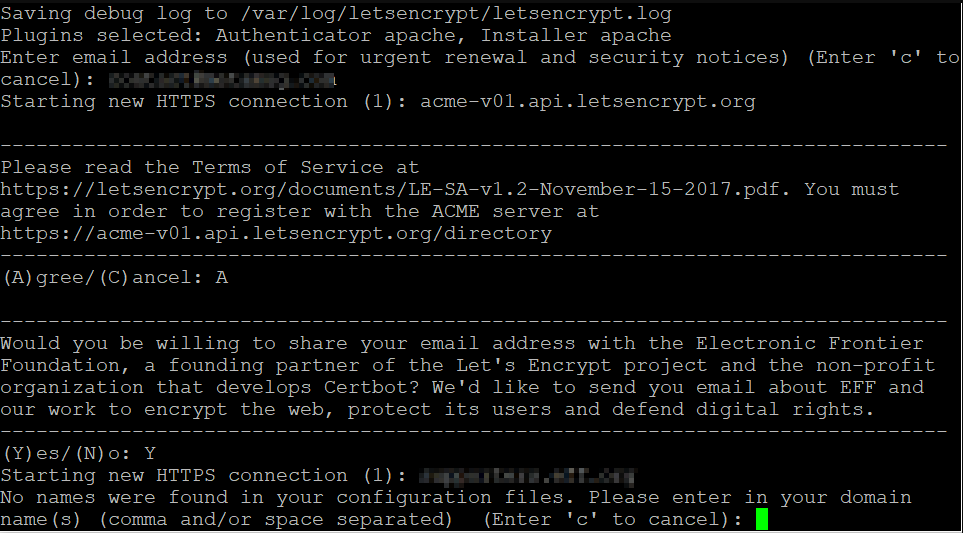Click the (Y)es/(N)o answer line
Screen dimensions: 963x533
coord(79,453)
